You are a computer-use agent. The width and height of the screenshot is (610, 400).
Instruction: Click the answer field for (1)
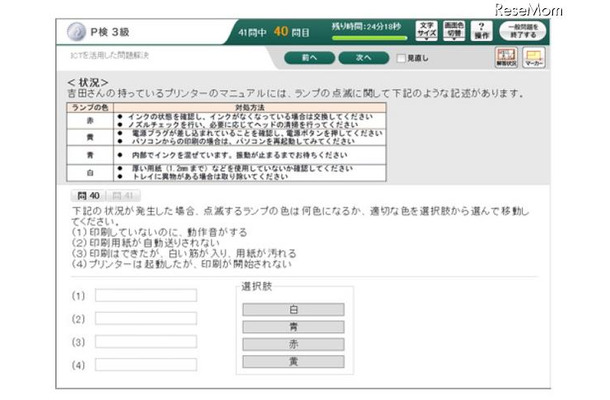pyautogui.click(x=146, y=295)
